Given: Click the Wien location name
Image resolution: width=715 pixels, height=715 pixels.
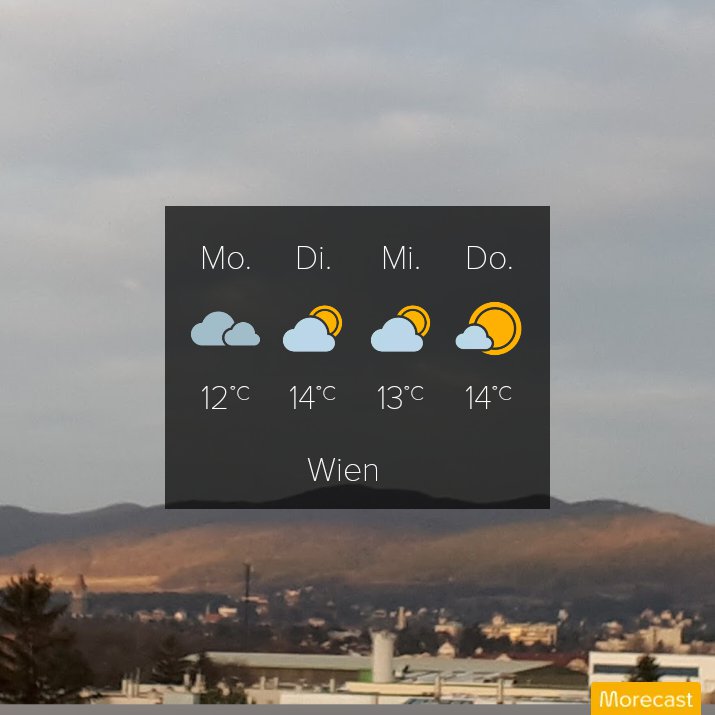Looking at the screenshot, I should click(343, 470).
